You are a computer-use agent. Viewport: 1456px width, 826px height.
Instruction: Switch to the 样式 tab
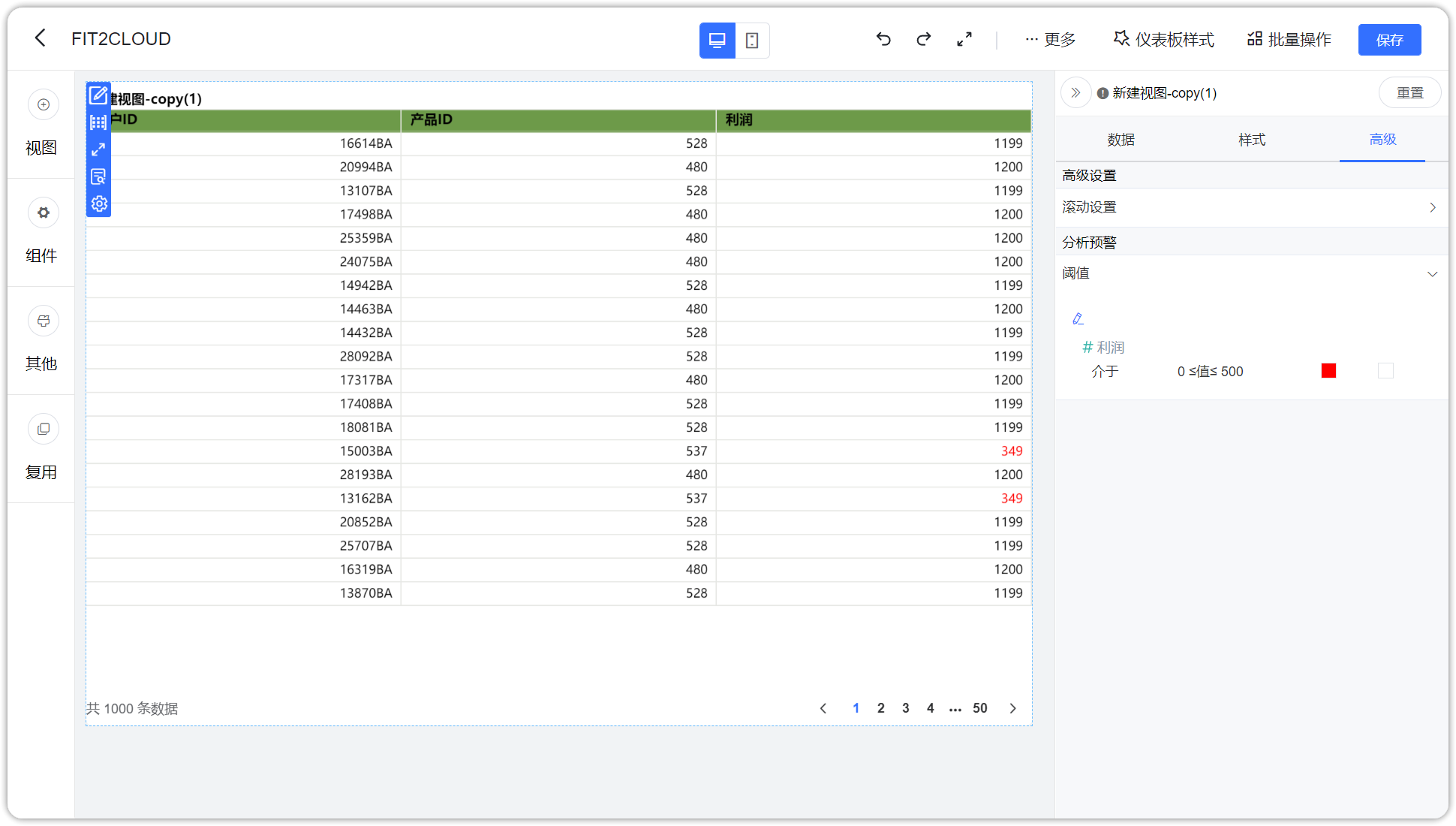(x=1252, y=140)
